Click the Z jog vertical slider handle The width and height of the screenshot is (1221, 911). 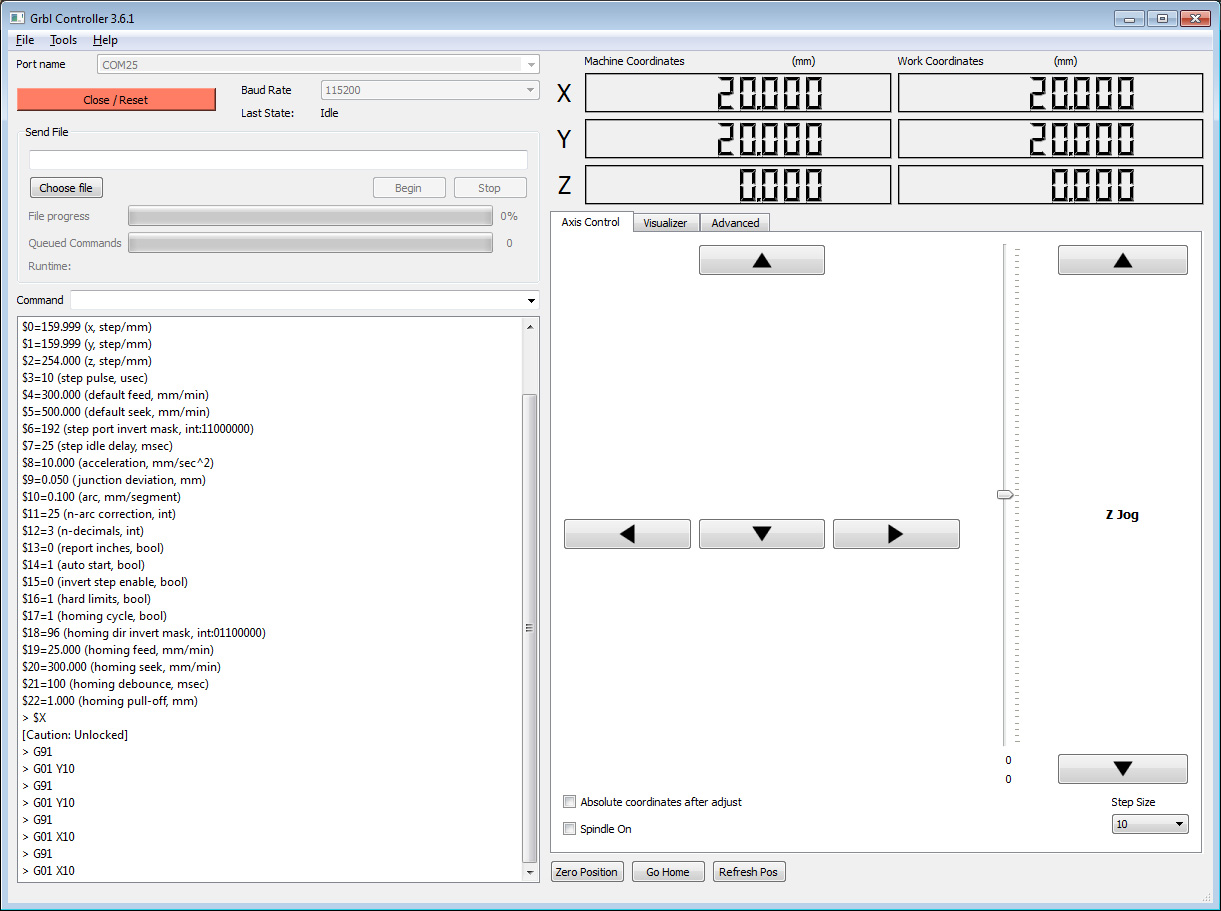click(x=1005, y=494)
